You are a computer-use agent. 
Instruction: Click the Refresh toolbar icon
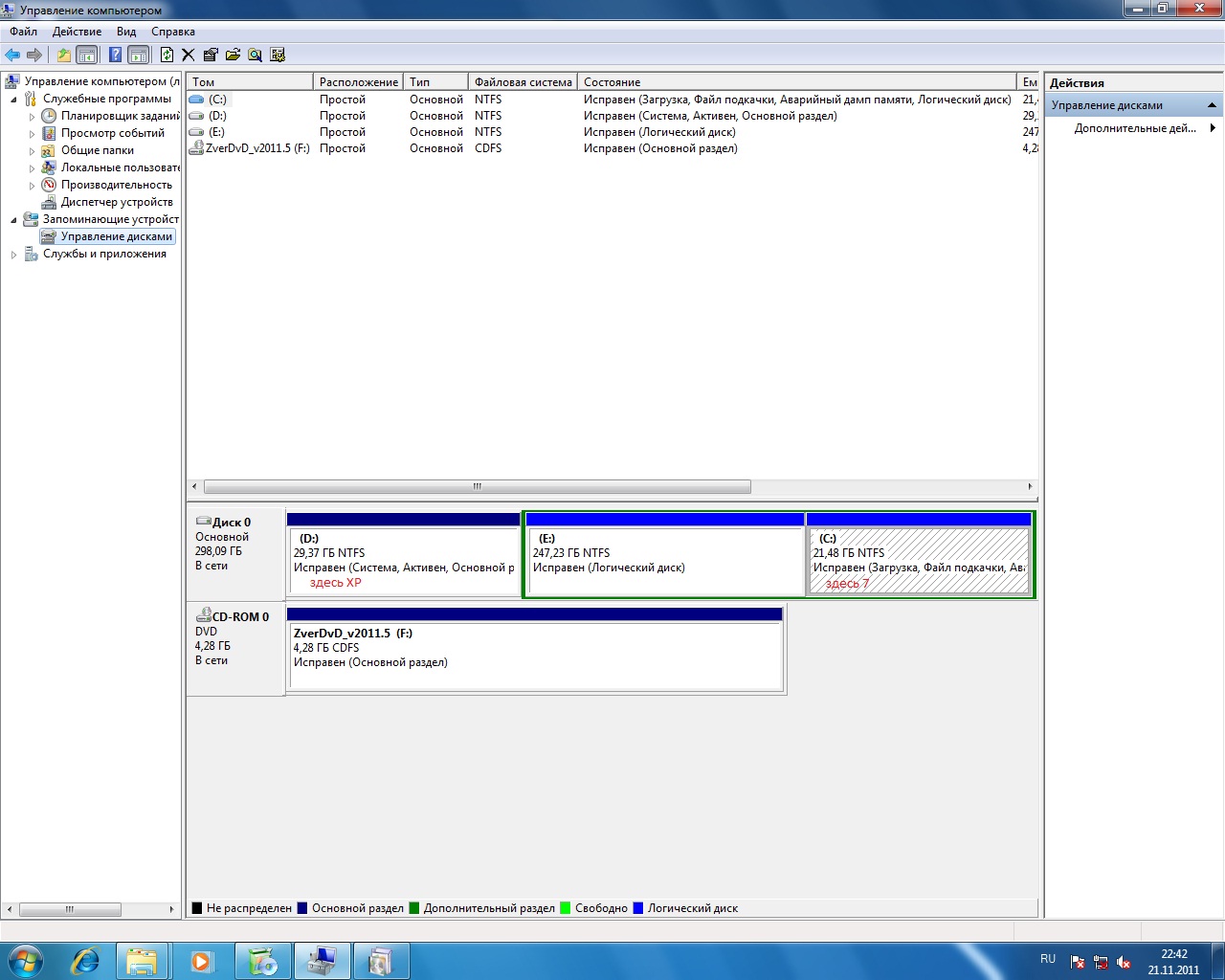pos(167,55)
